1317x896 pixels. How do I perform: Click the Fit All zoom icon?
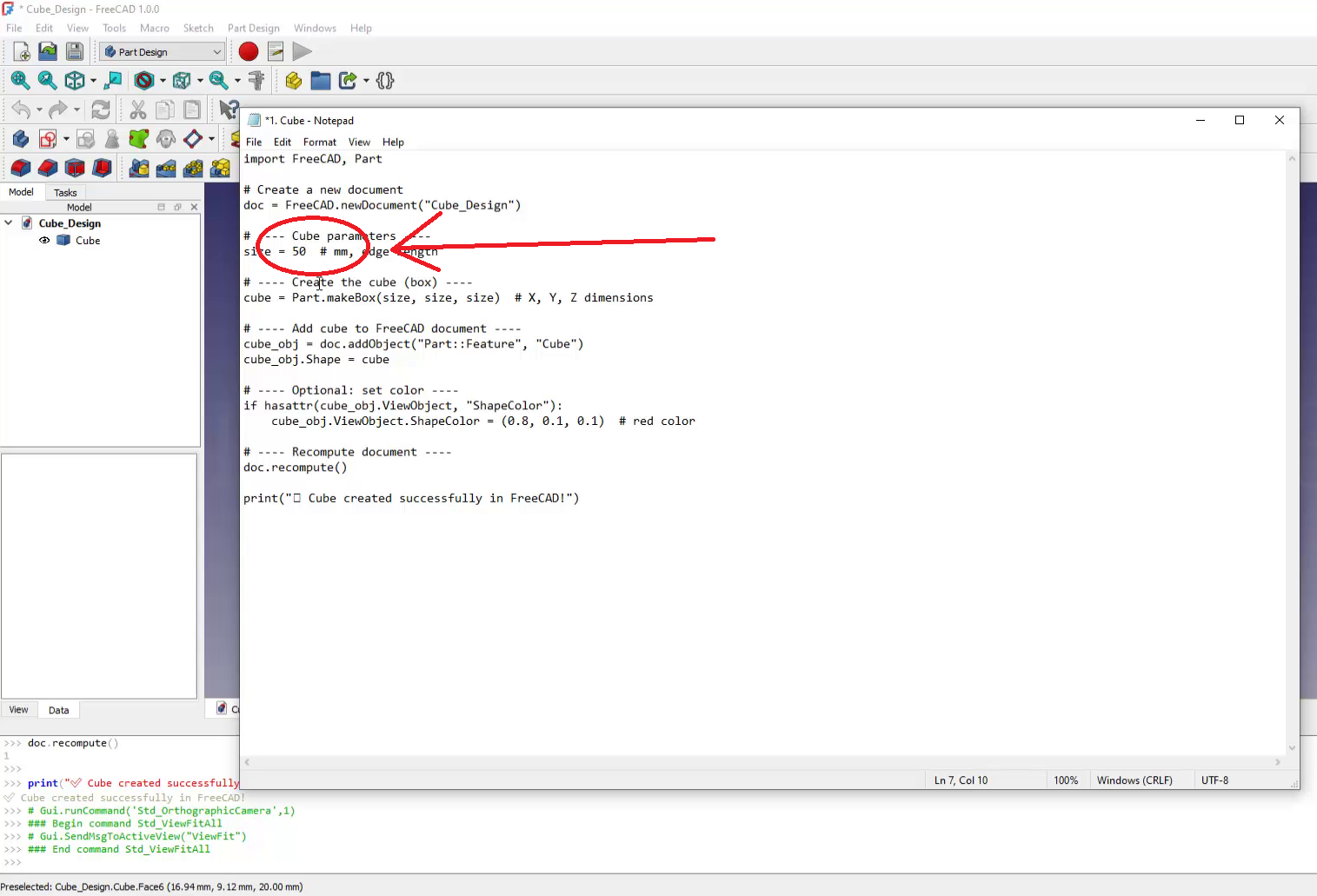click(x=20, y=81)
